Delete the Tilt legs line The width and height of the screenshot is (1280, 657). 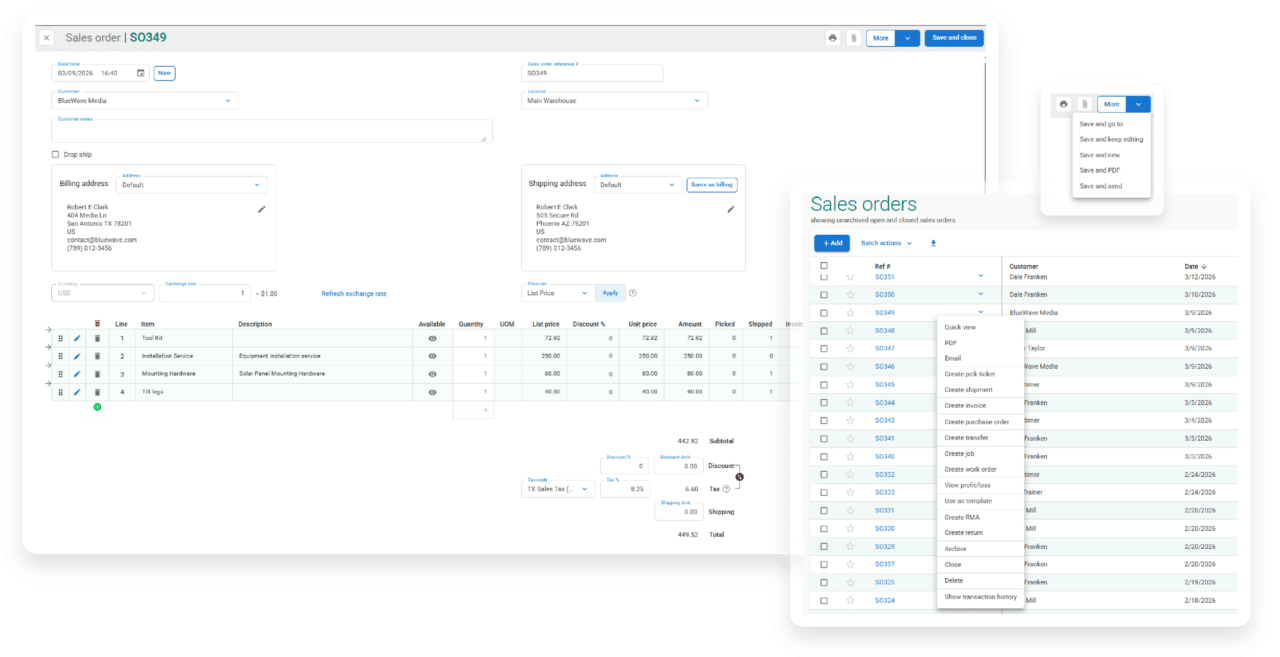tap(97, 392)
